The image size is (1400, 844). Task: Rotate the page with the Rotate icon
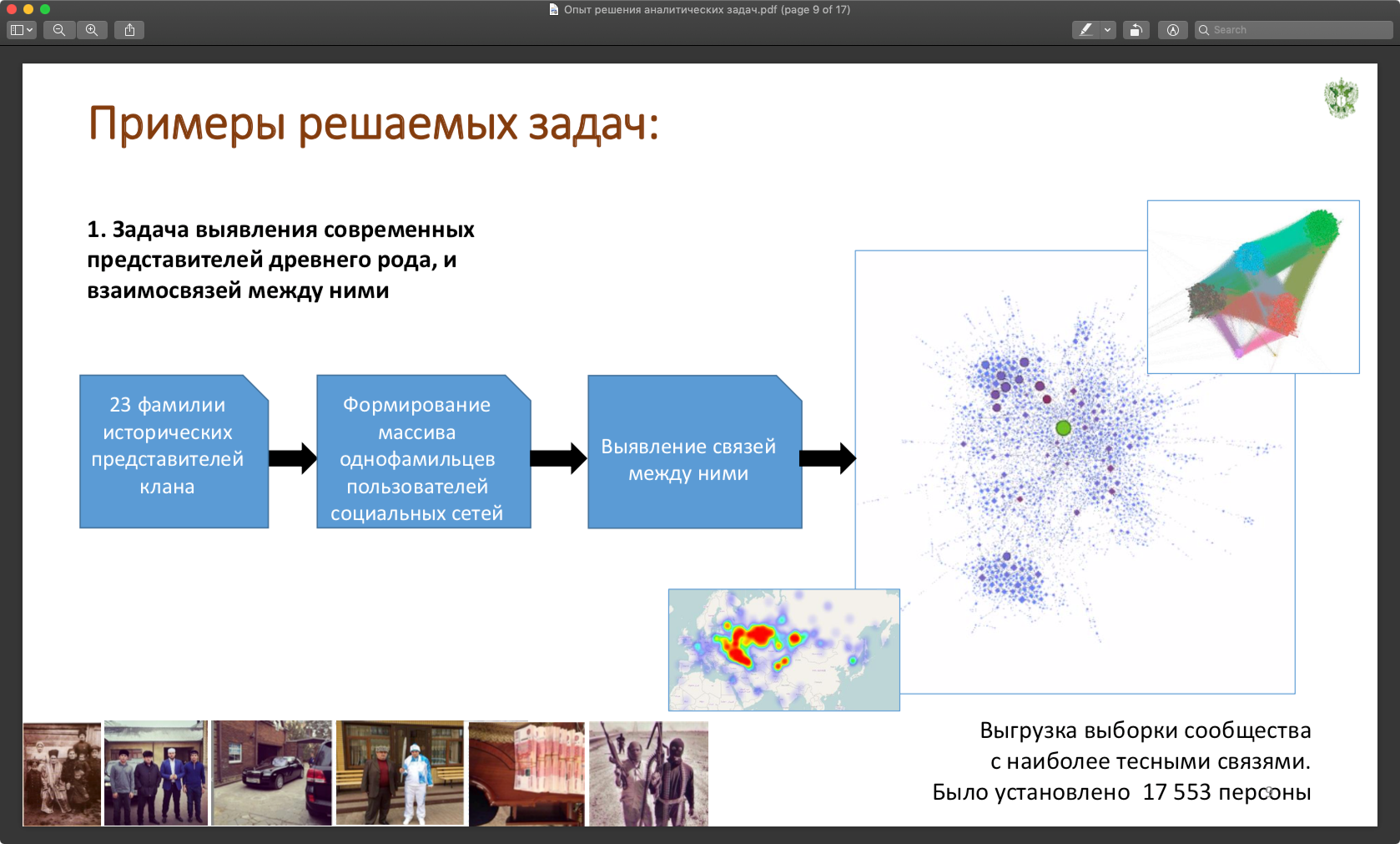[x=1136, y=30]
